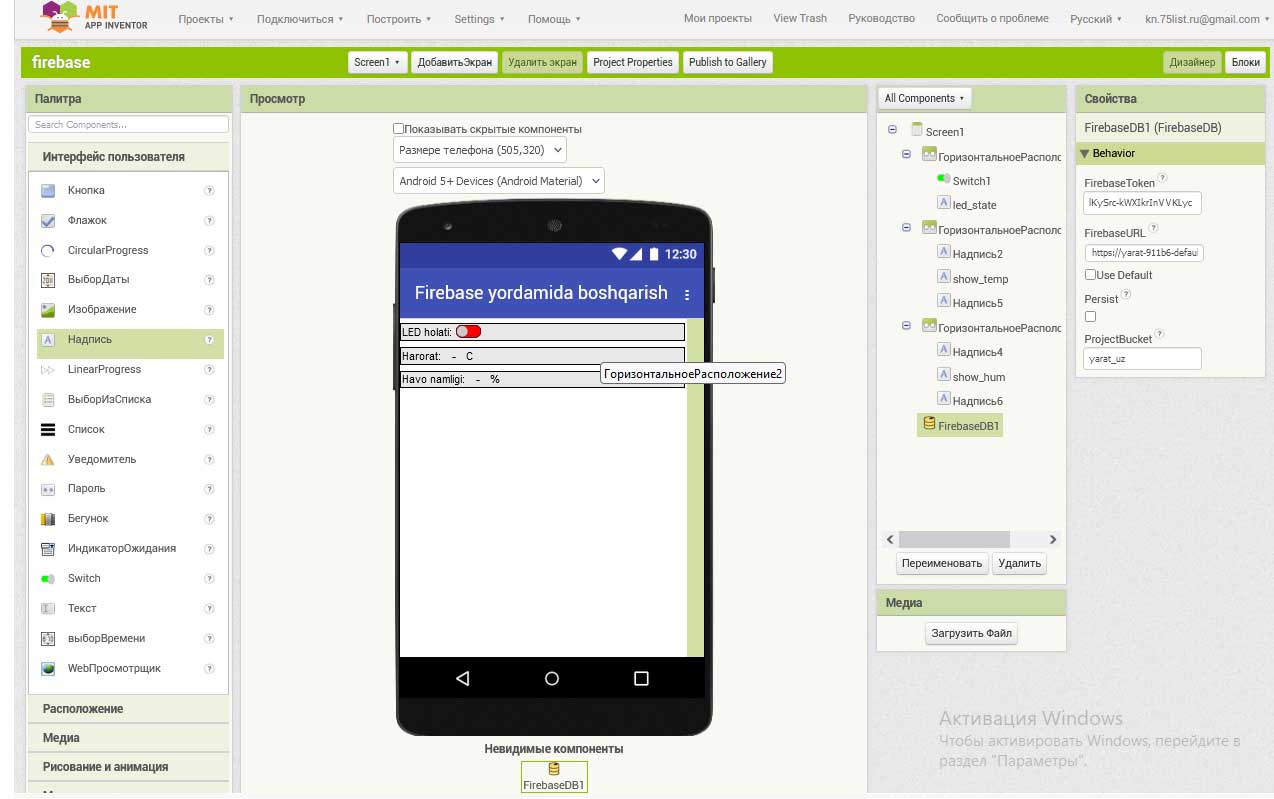Open the Проекты menu

pos(205,19)
